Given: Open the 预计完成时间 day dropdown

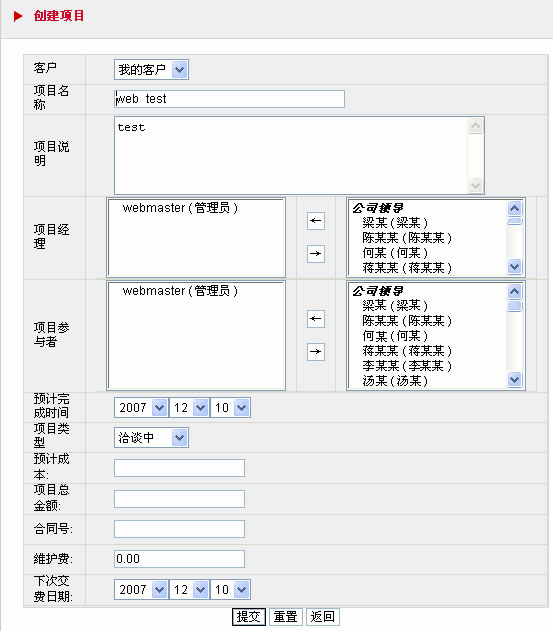Looking at the screenshot, I should (230, 408).
